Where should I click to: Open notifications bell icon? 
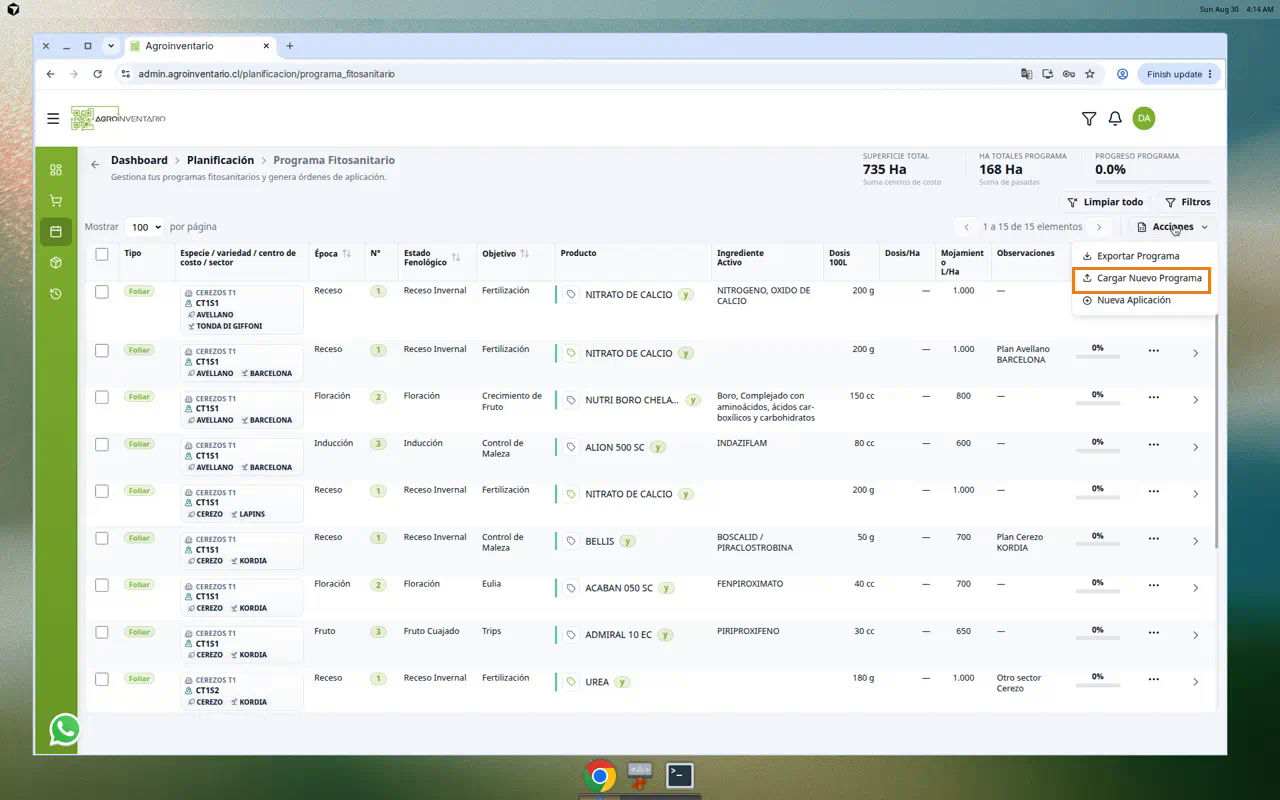coord(1115,118)
